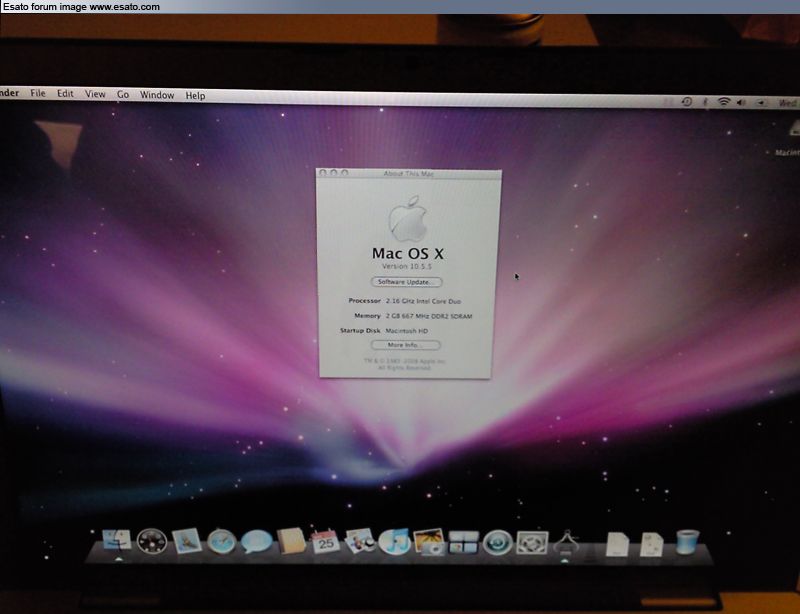Click Version 10.5.5 text
Screen dimensions: 800x614
coord(407,266)
